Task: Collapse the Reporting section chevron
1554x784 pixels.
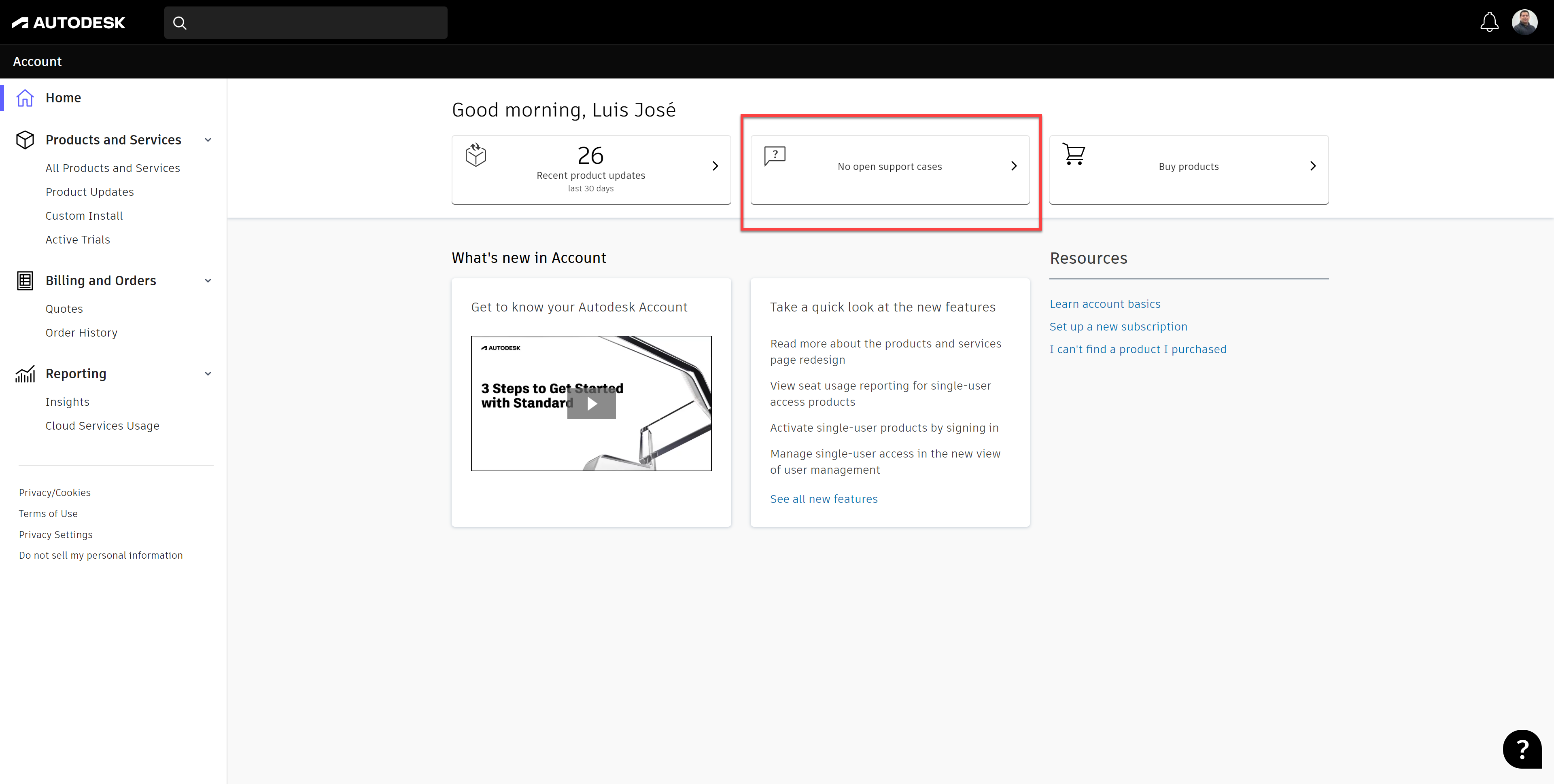Action: (208, 374)
